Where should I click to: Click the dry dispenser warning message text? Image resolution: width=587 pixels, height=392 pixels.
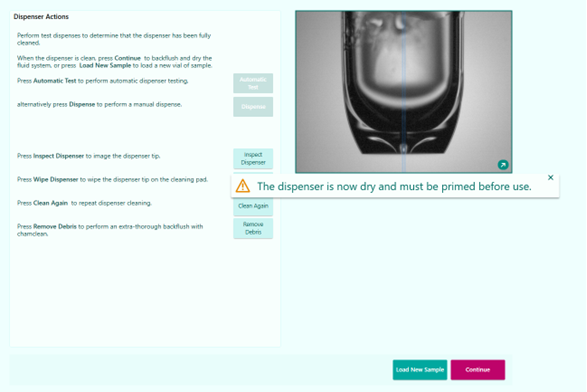click(x=394, y=186)
